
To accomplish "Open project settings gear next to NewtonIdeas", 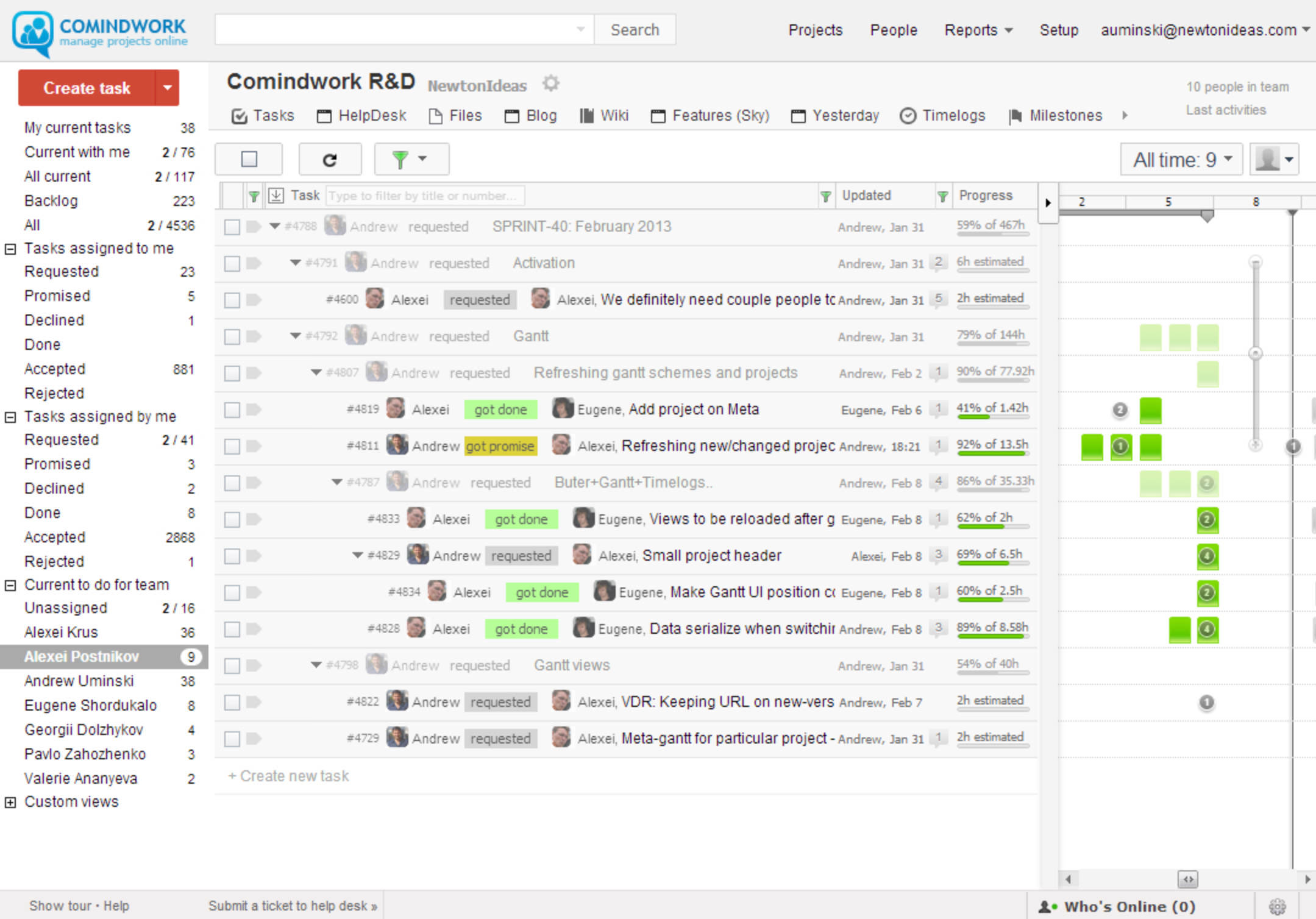I will 550,83.
